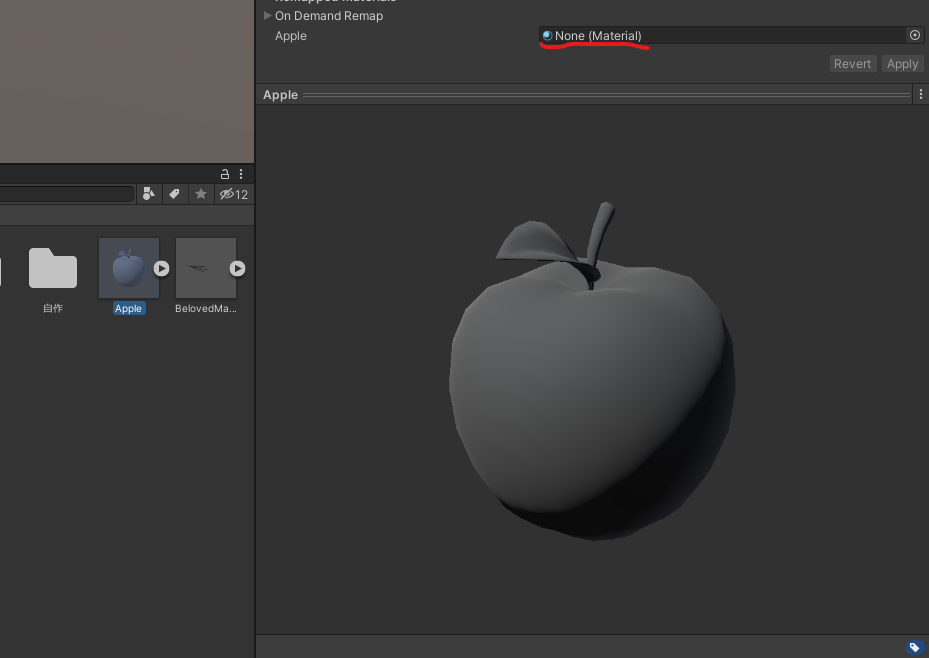
Task: Open the Search by Type filter
Action: tap(149, 194)
